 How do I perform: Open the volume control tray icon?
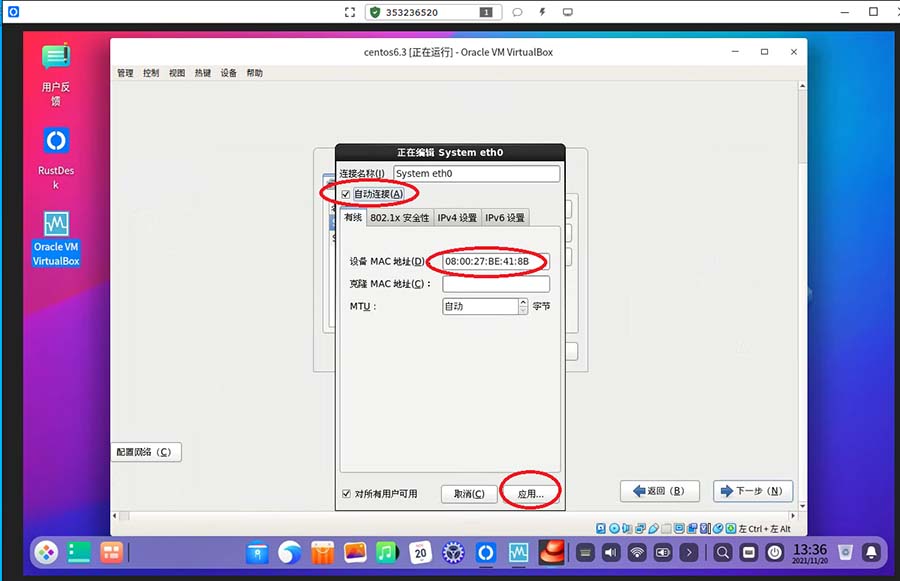[611, 553]
